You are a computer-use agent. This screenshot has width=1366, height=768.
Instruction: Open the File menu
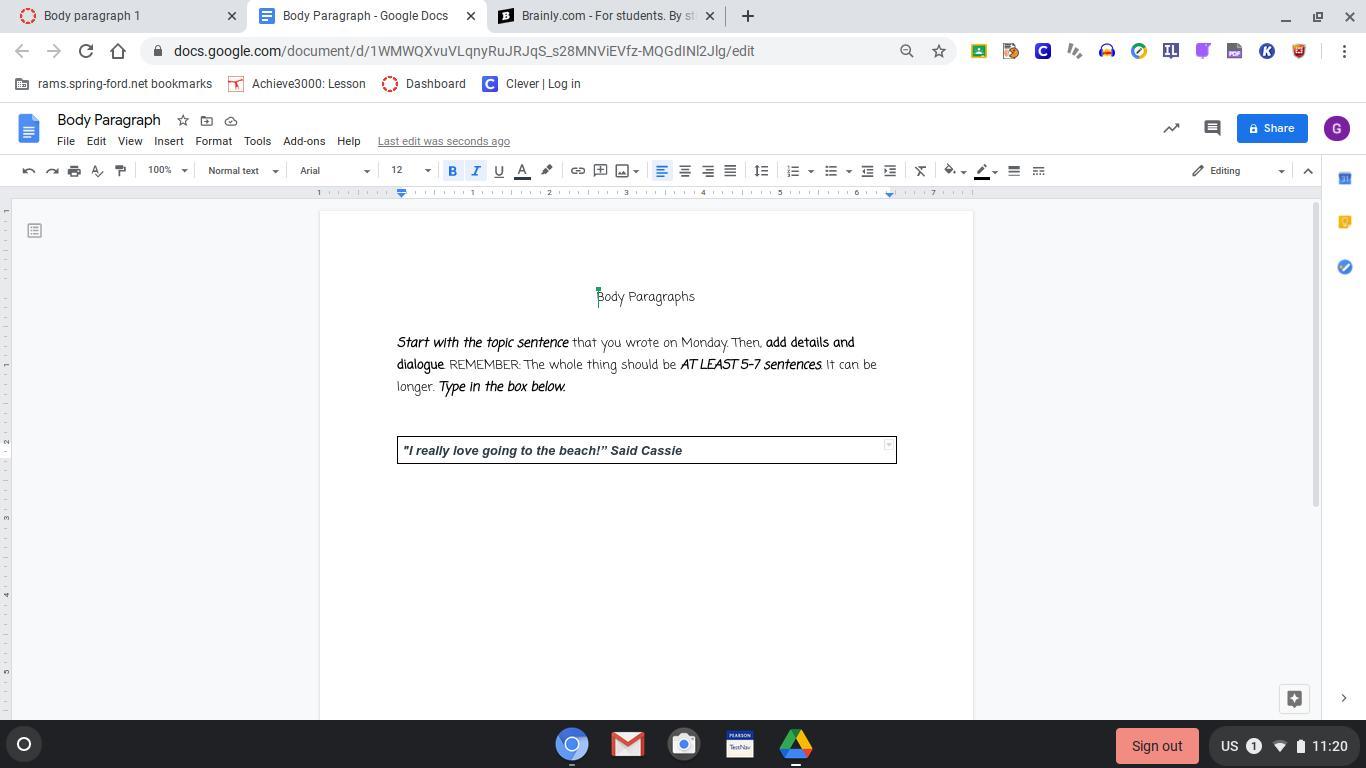(x=66, y=141)
